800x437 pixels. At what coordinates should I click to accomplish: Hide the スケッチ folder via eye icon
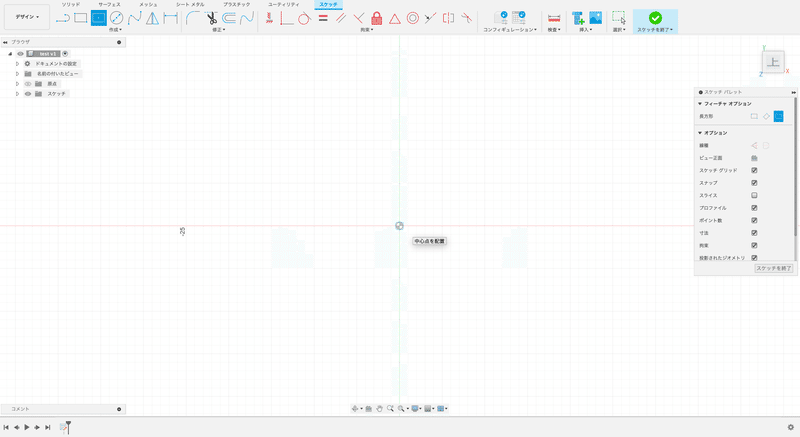point(28,94)
